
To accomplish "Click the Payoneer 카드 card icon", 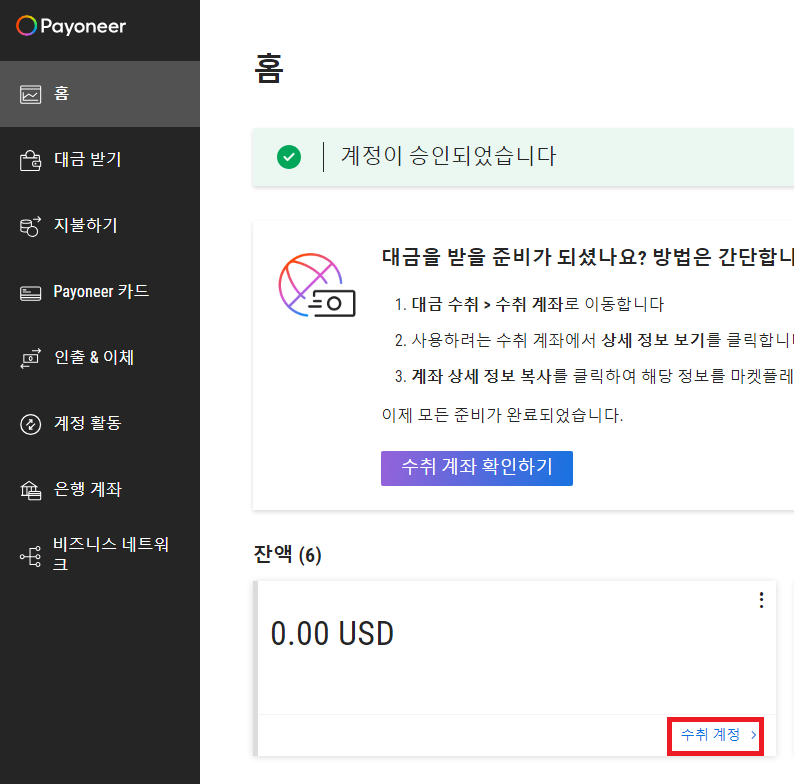I will pos(30,293).
